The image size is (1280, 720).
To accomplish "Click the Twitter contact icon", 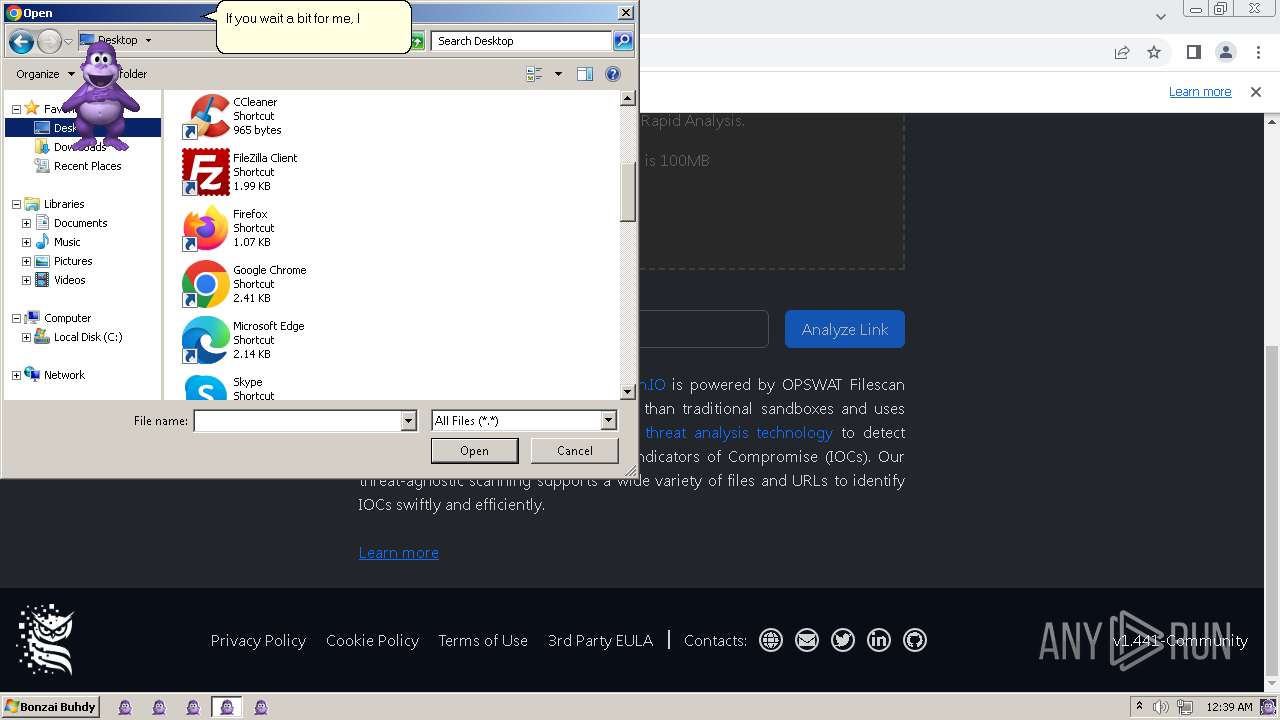I will pyautogui.click(x=843, y=640).
